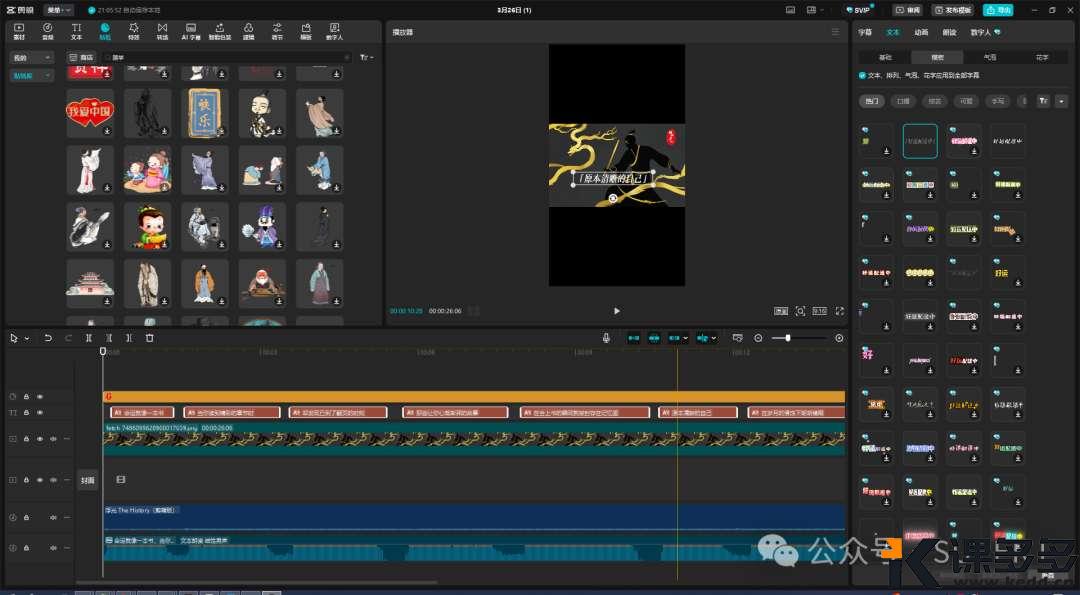
Task: Open the 转场 (Transitions) toolbar icon
Action: pos(162,30)
